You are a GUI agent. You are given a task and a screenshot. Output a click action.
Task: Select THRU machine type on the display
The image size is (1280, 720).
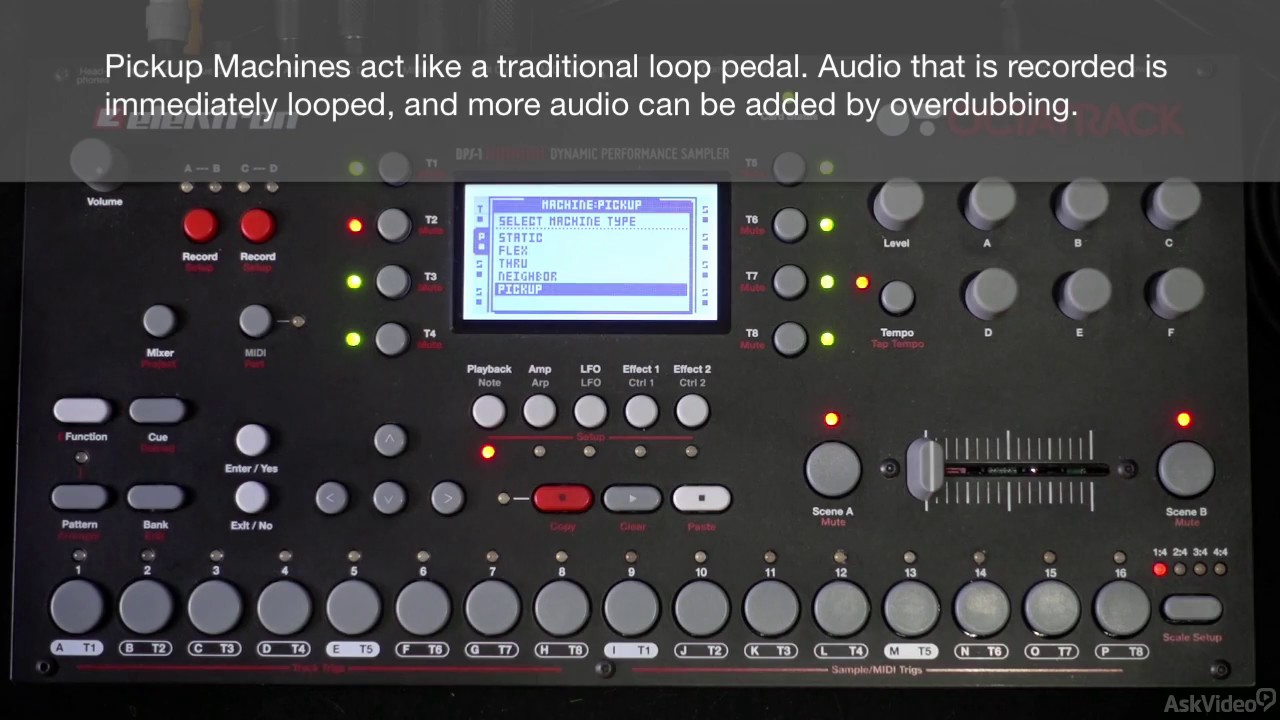click(x=513, y=264)
